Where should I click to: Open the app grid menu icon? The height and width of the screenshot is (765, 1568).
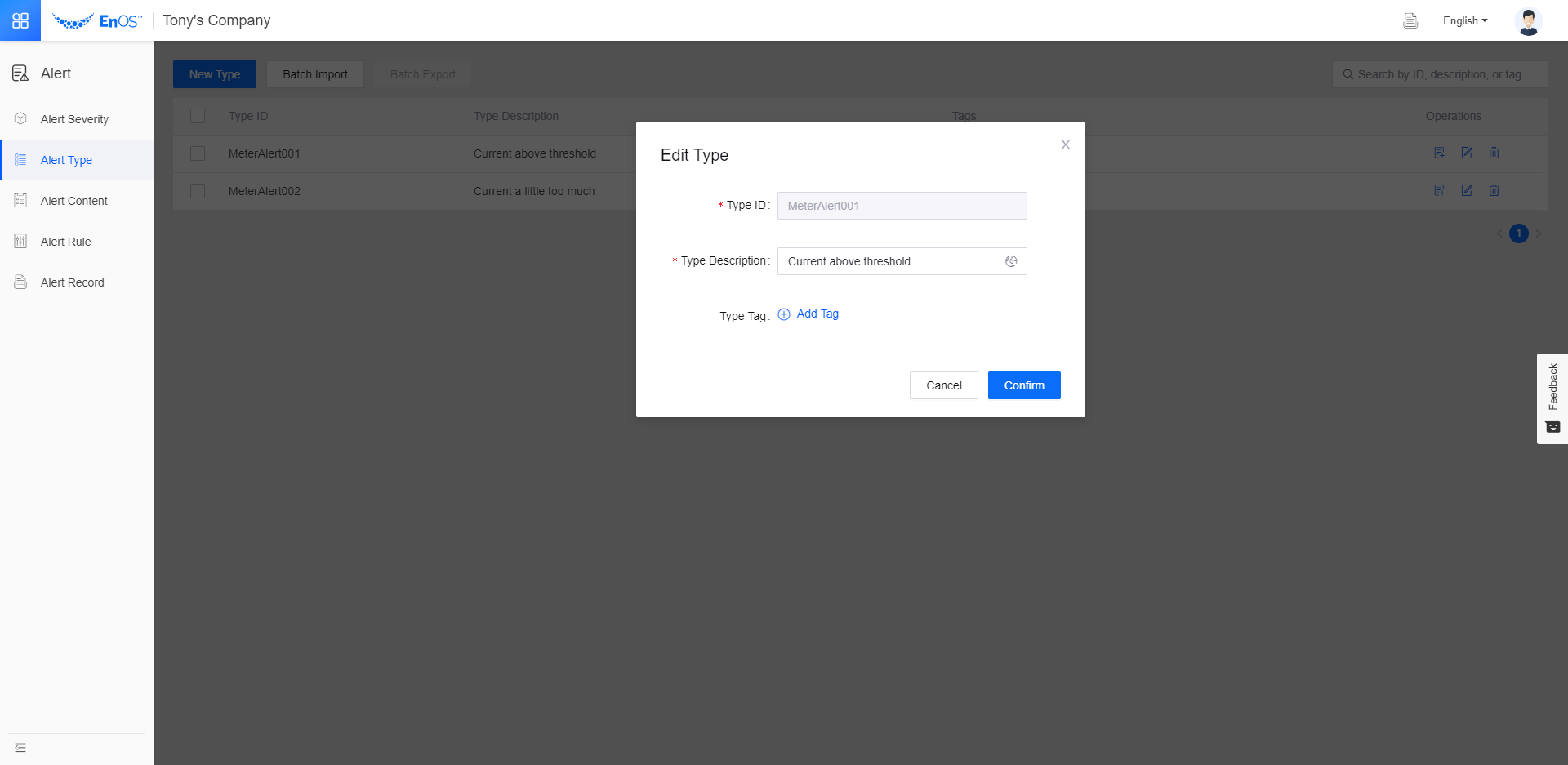coord(20,20)
